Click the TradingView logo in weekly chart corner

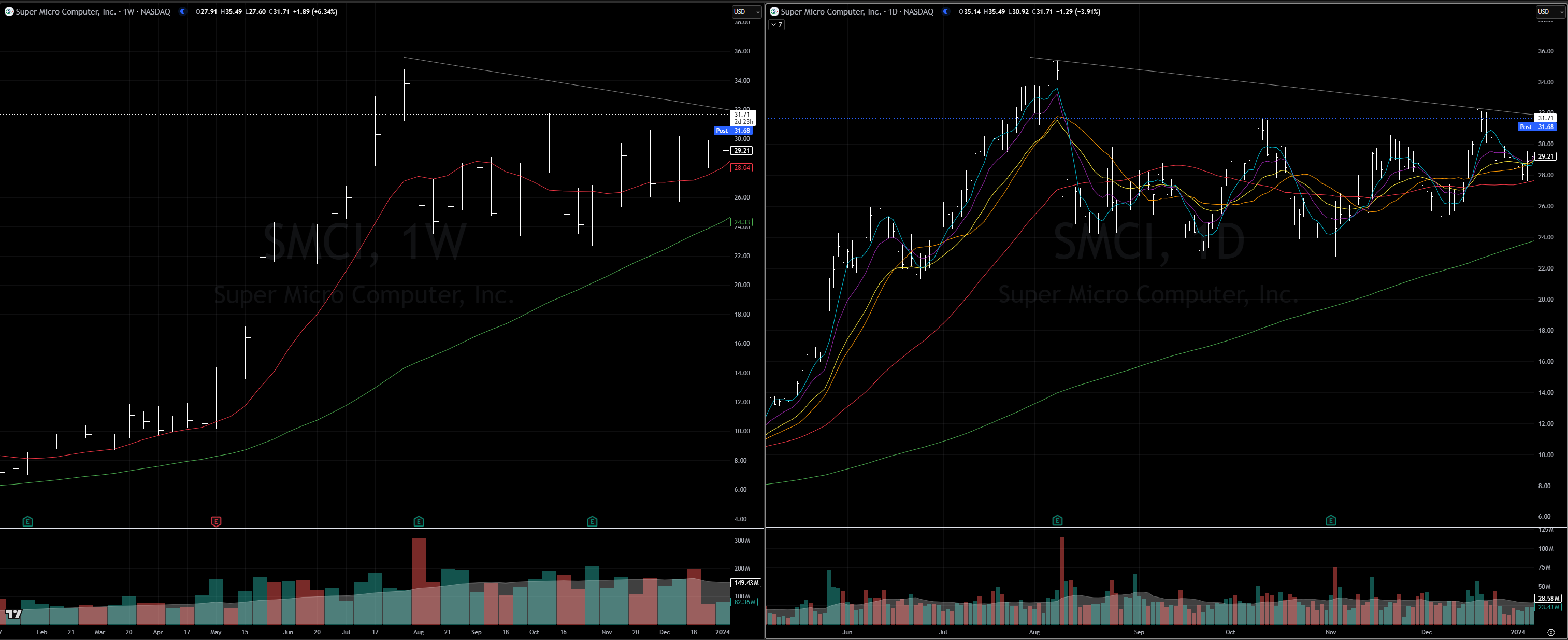click(x=13, y=613)
